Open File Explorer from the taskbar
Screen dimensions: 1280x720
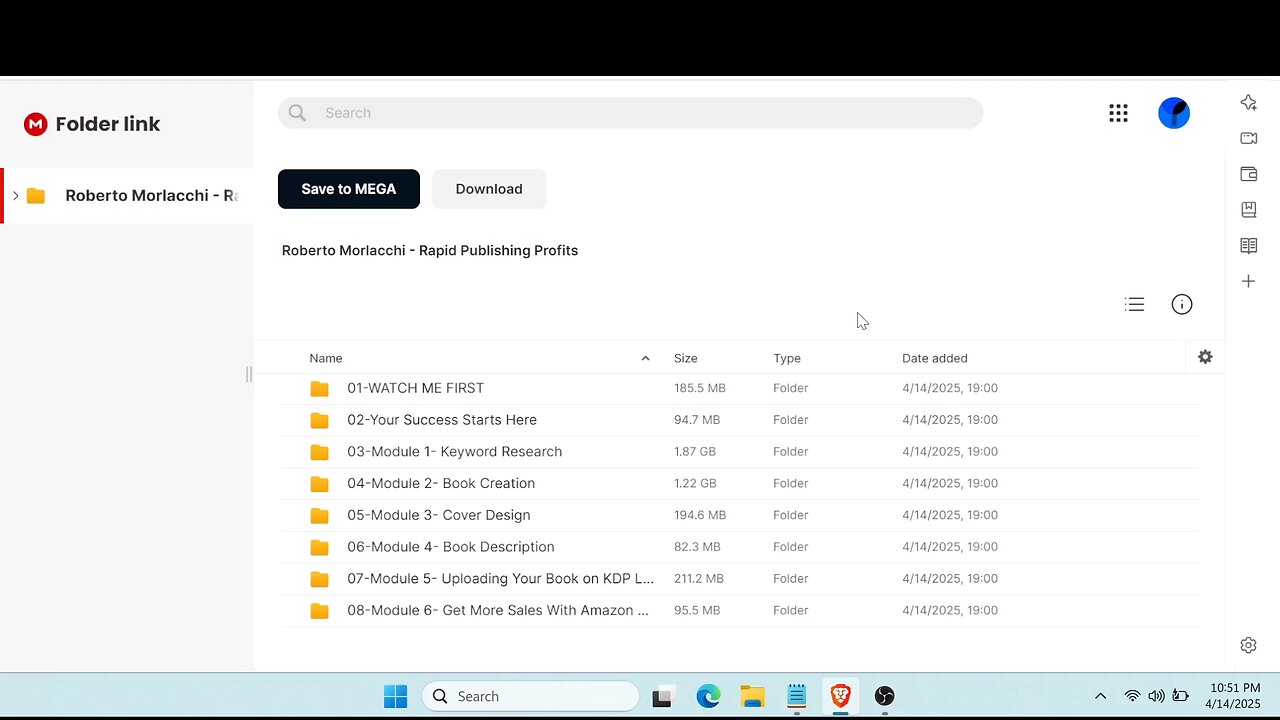click(x=752, y=696)
